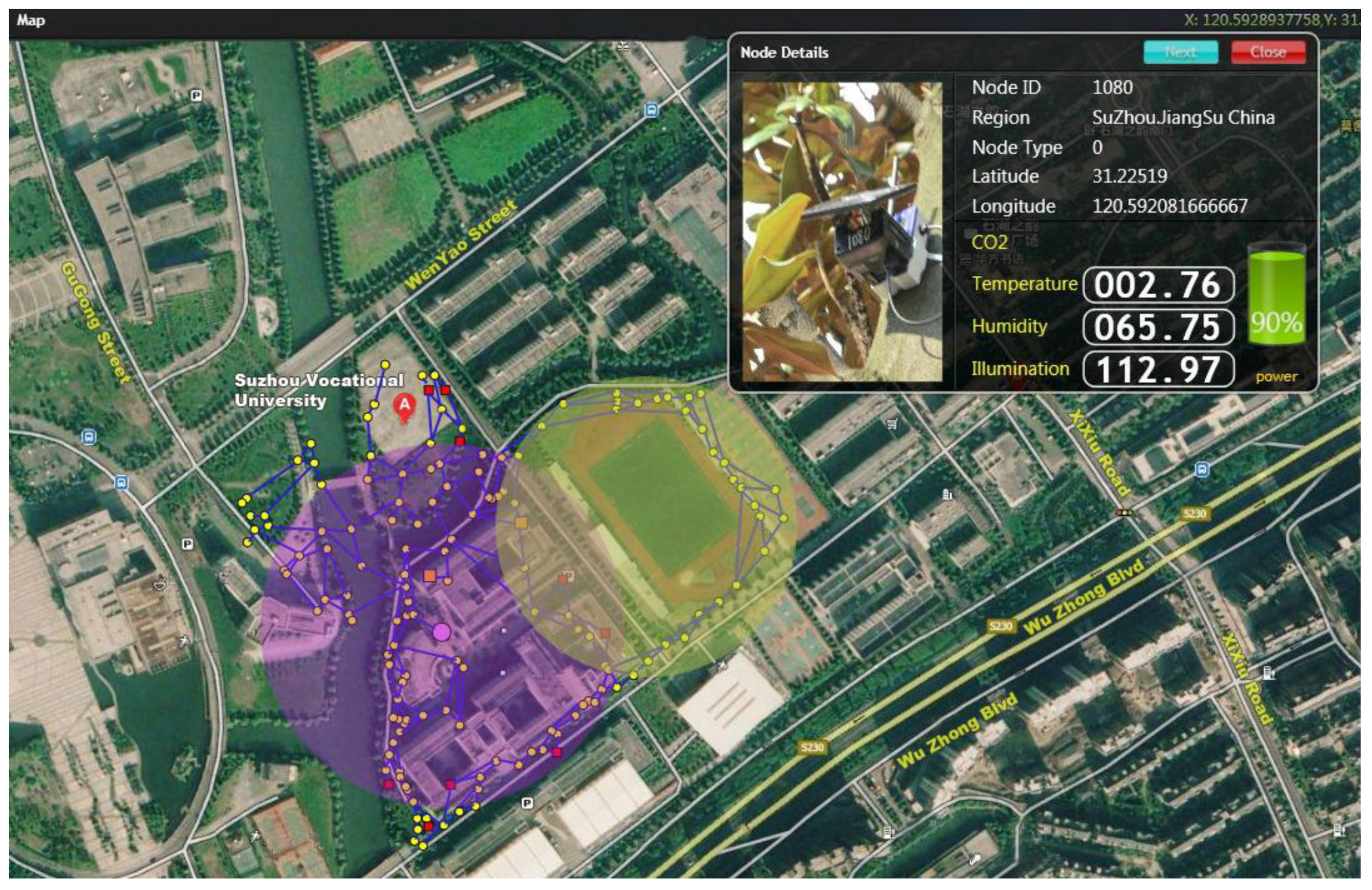Viewport: 1372px width, 890px height.
Task: Open the node 1080 photo thumbnail
Action: pyautogui.click(x=842, y=232)
